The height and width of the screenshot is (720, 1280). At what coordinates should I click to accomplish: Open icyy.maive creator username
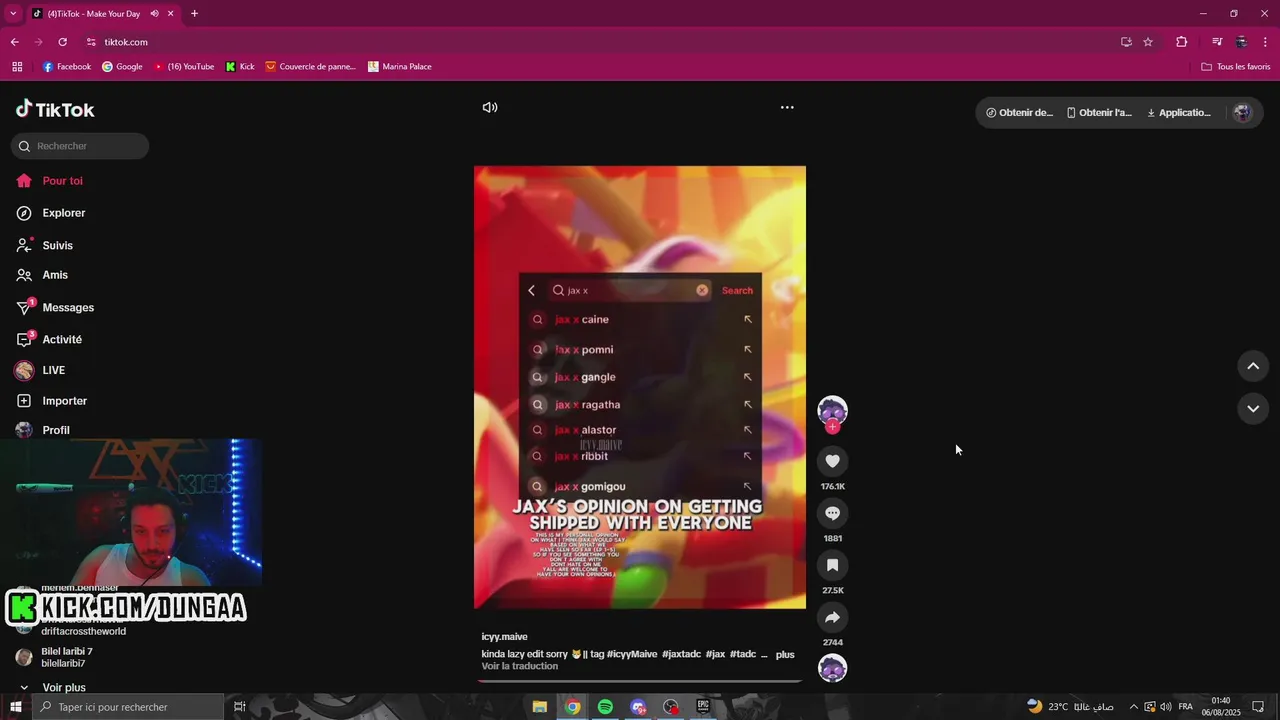click(x=504, y=637)
